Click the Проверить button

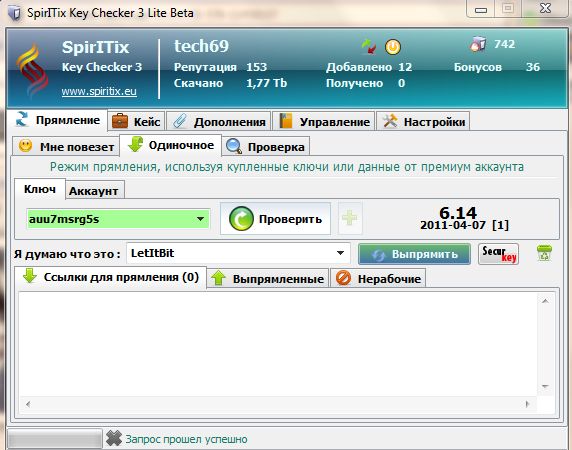point(275,219)
